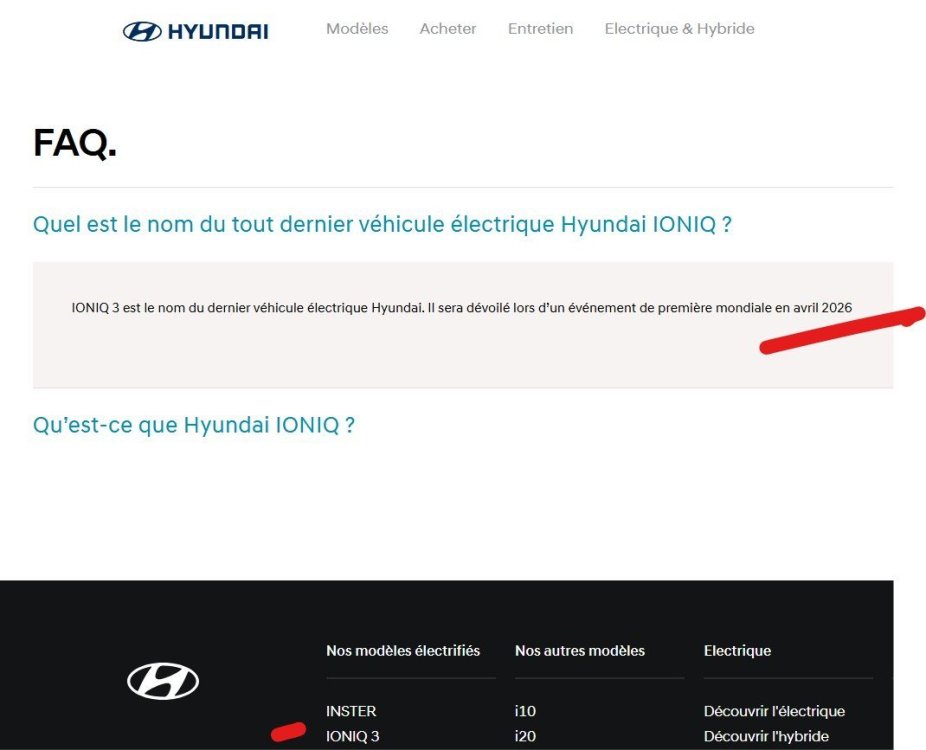Click the Nos modèles électrifiés footer heading
The width and height of the screenshot is (926, 750).
403,651
